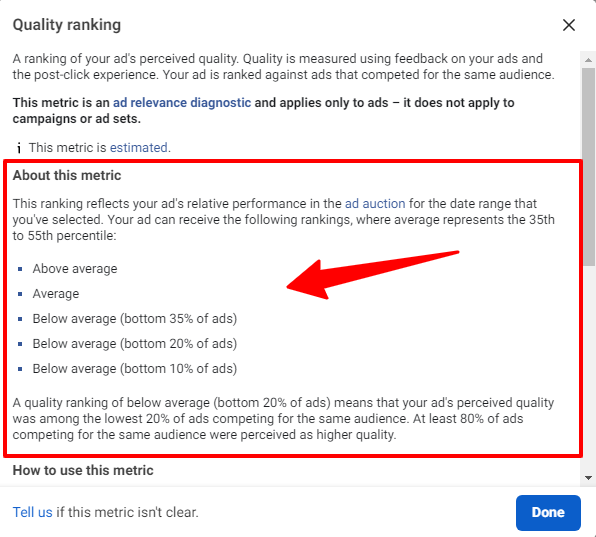
Task: Click the bullet marker beside 'Average'
Action: tap(20, 294)
